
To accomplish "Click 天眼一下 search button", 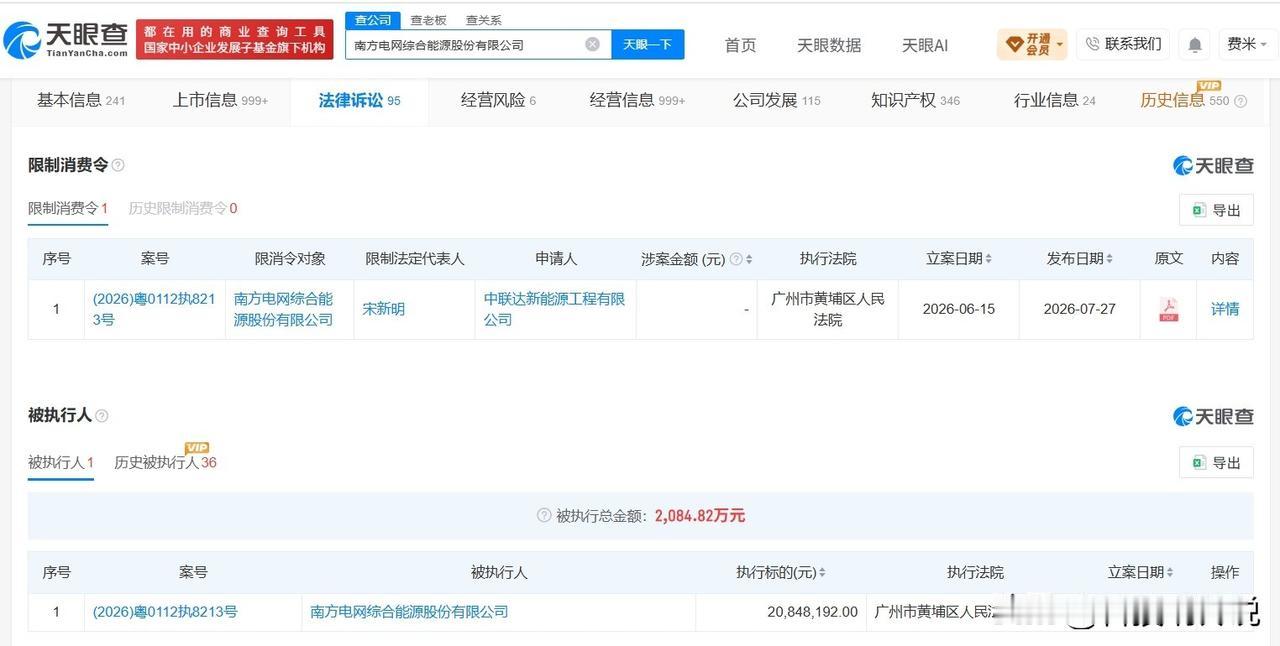I will [x=647, y=44].
